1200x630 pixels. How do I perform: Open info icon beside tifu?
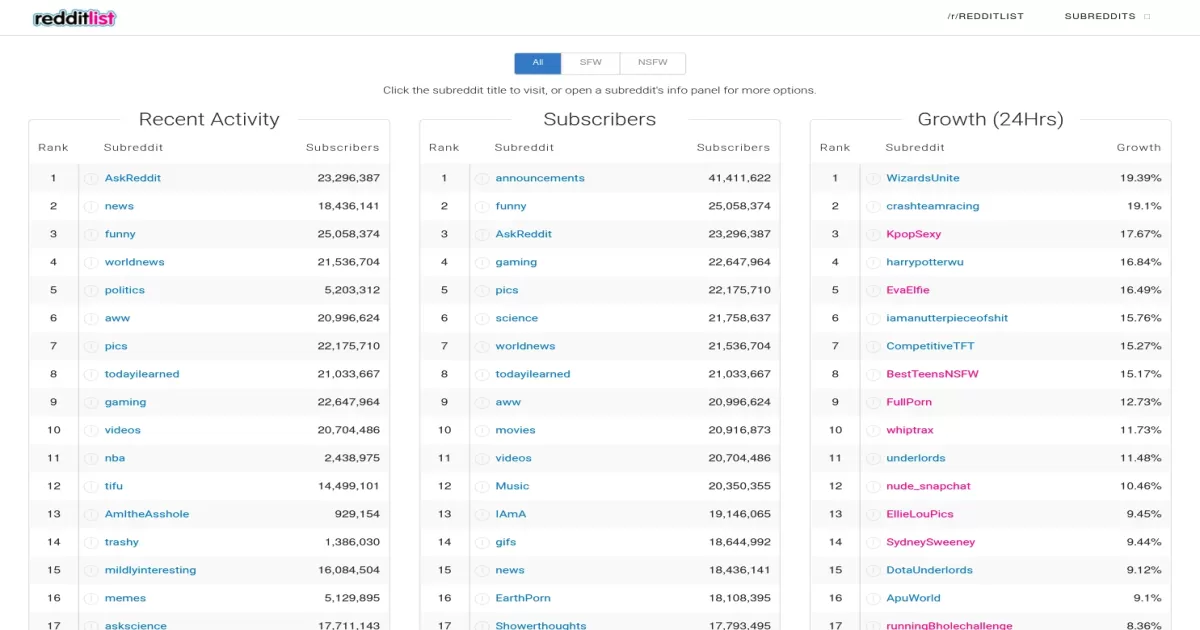pyautogui.click(x=90, y=486)
